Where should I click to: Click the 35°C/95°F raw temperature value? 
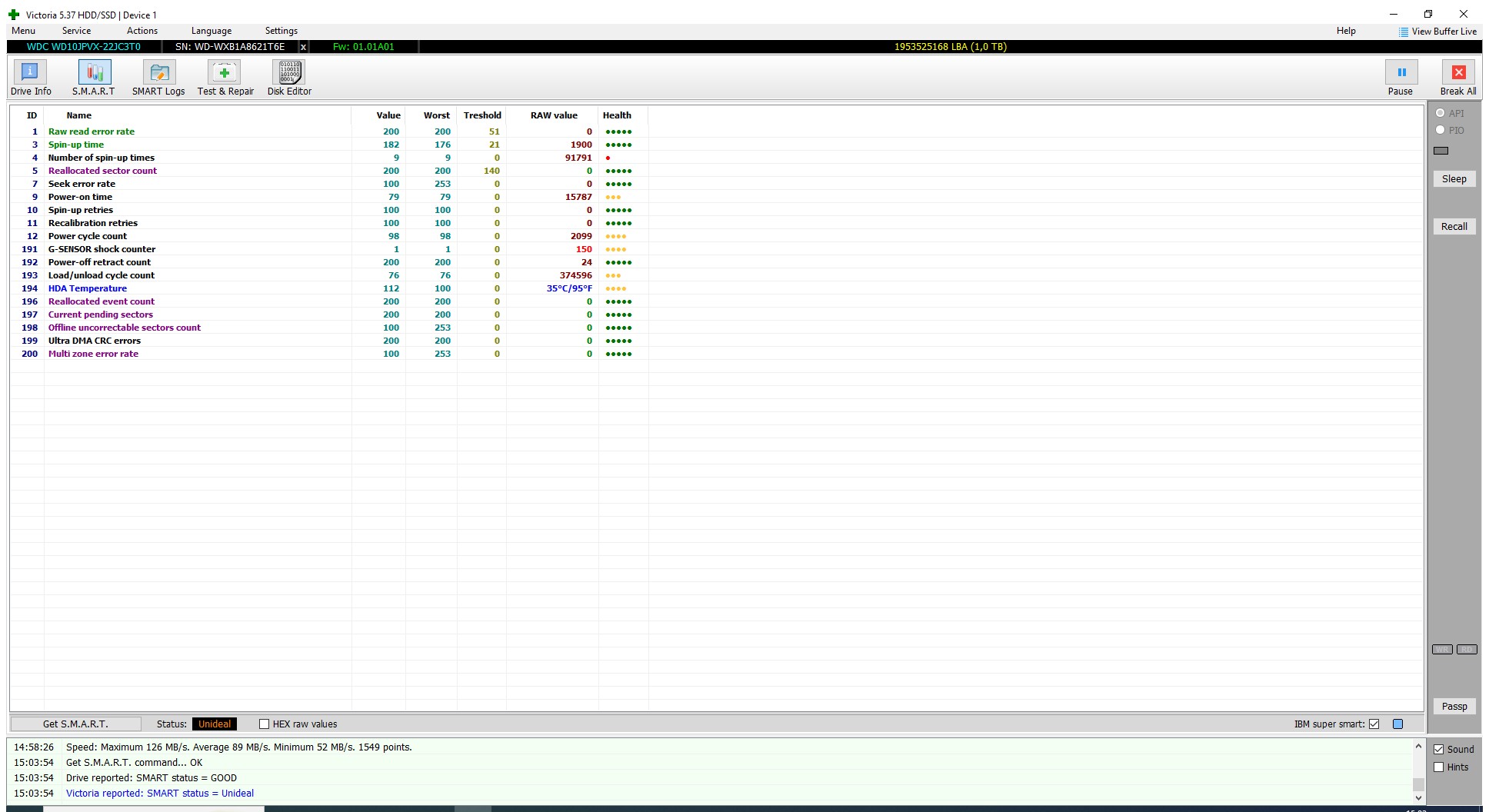click(569, 288)
